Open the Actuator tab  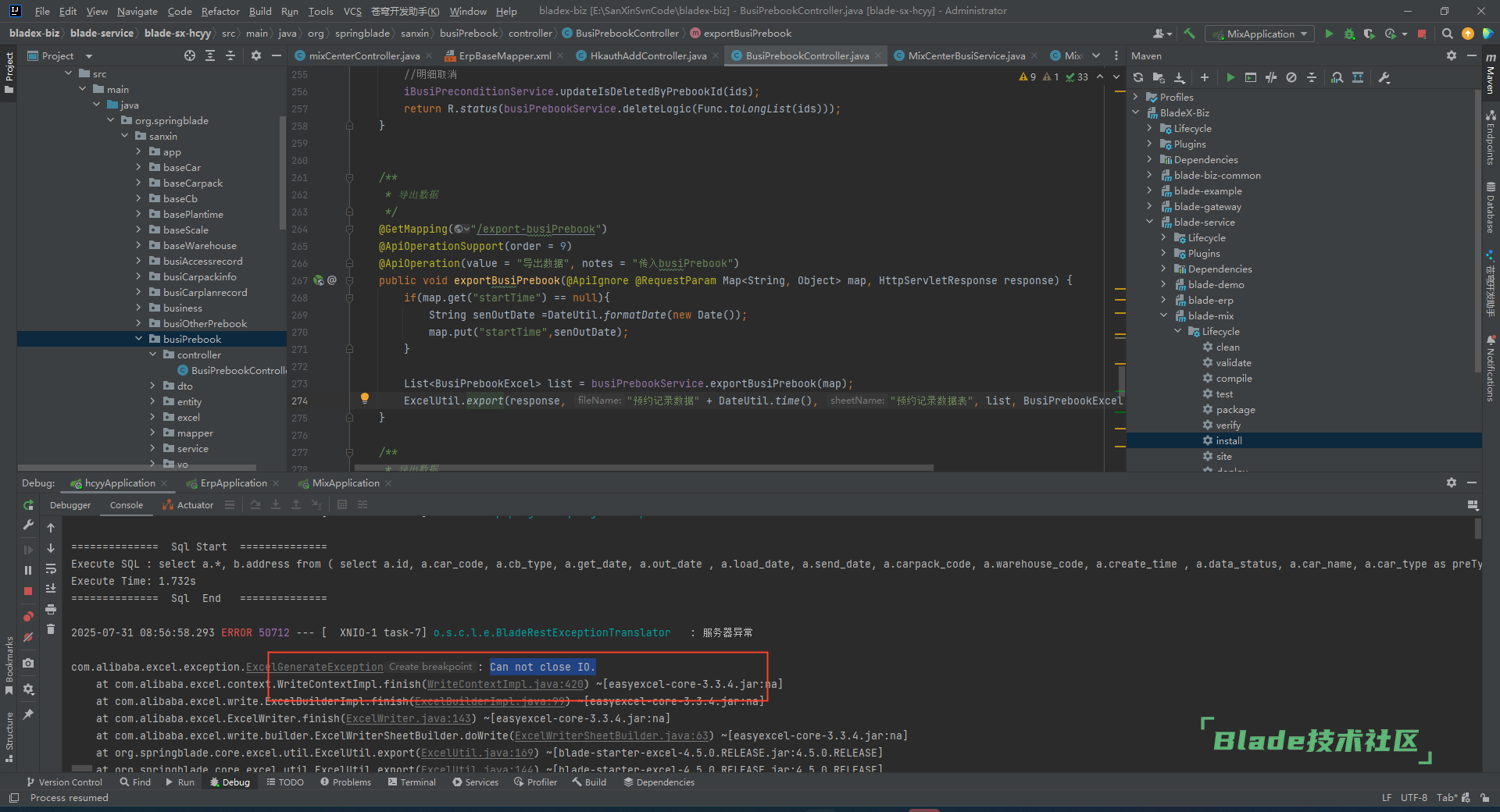(188, 505)
